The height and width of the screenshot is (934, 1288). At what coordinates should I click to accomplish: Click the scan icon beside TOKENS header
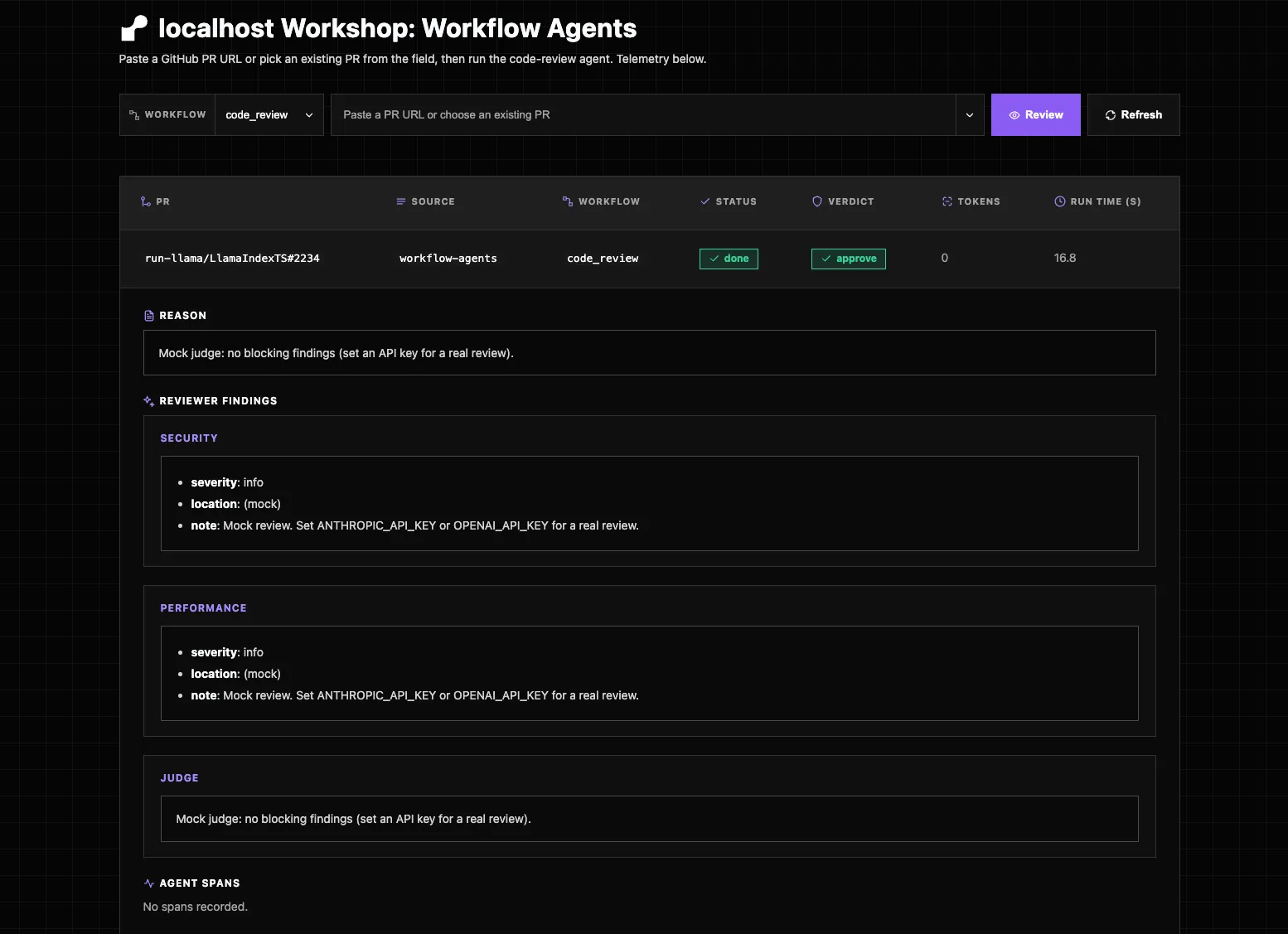[947, 201]
